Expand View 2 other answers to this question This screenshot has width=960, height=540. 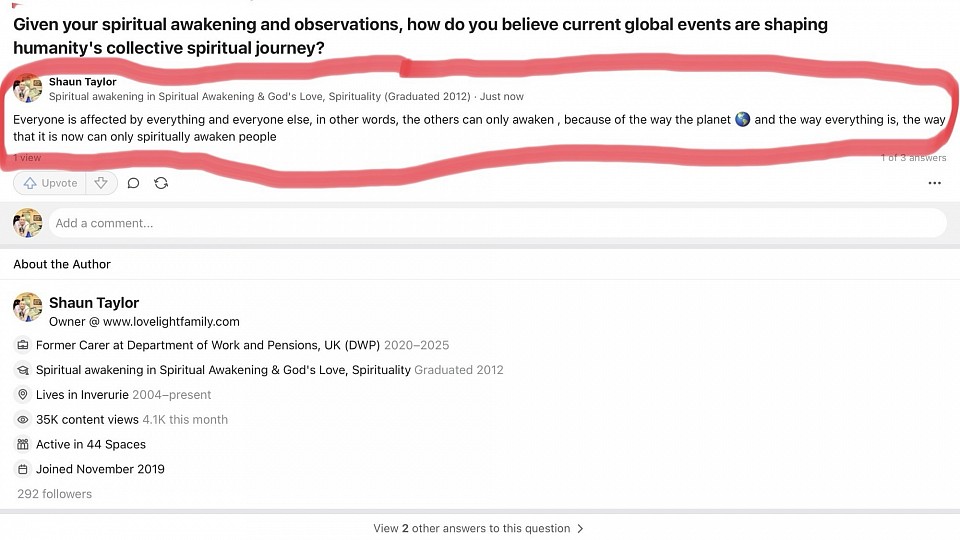[x=479, y=528]
